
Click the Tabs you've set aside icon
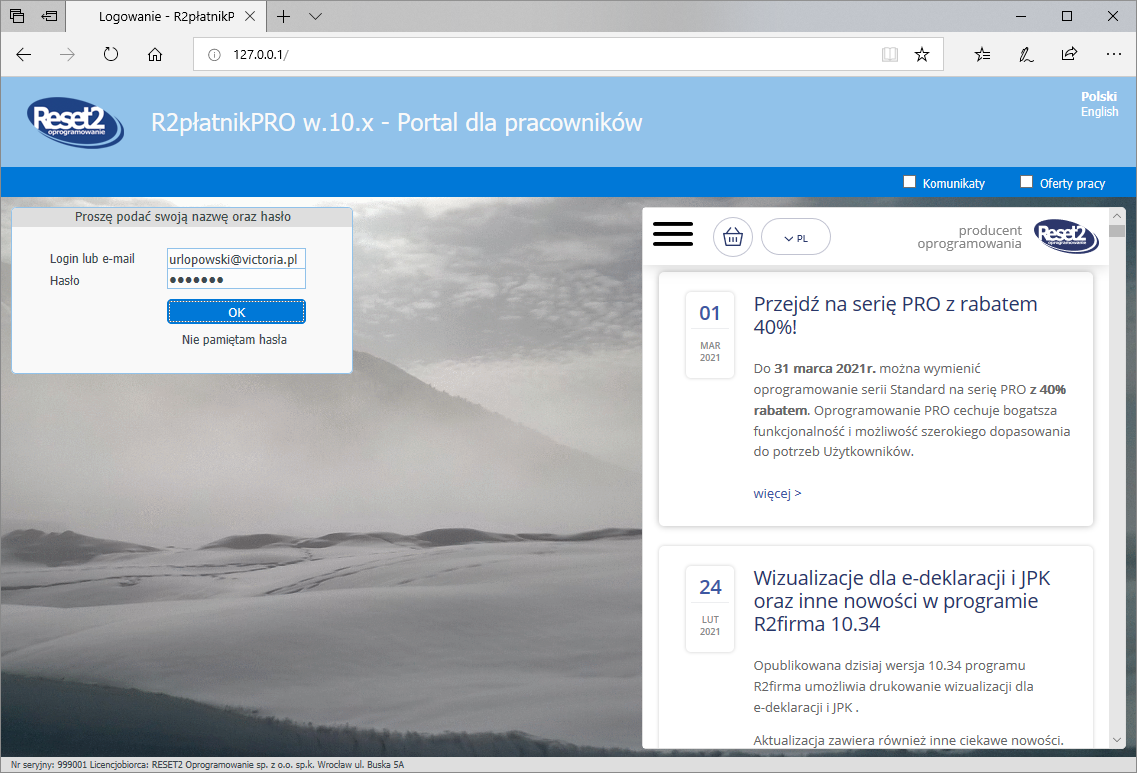17,16
